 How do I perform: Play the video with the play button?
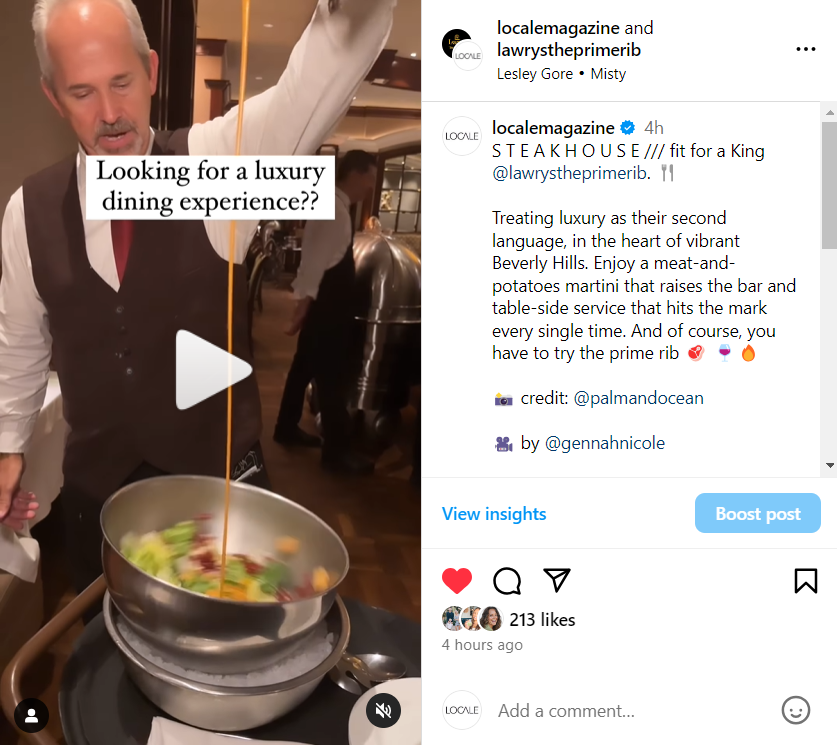click(213, 370)
